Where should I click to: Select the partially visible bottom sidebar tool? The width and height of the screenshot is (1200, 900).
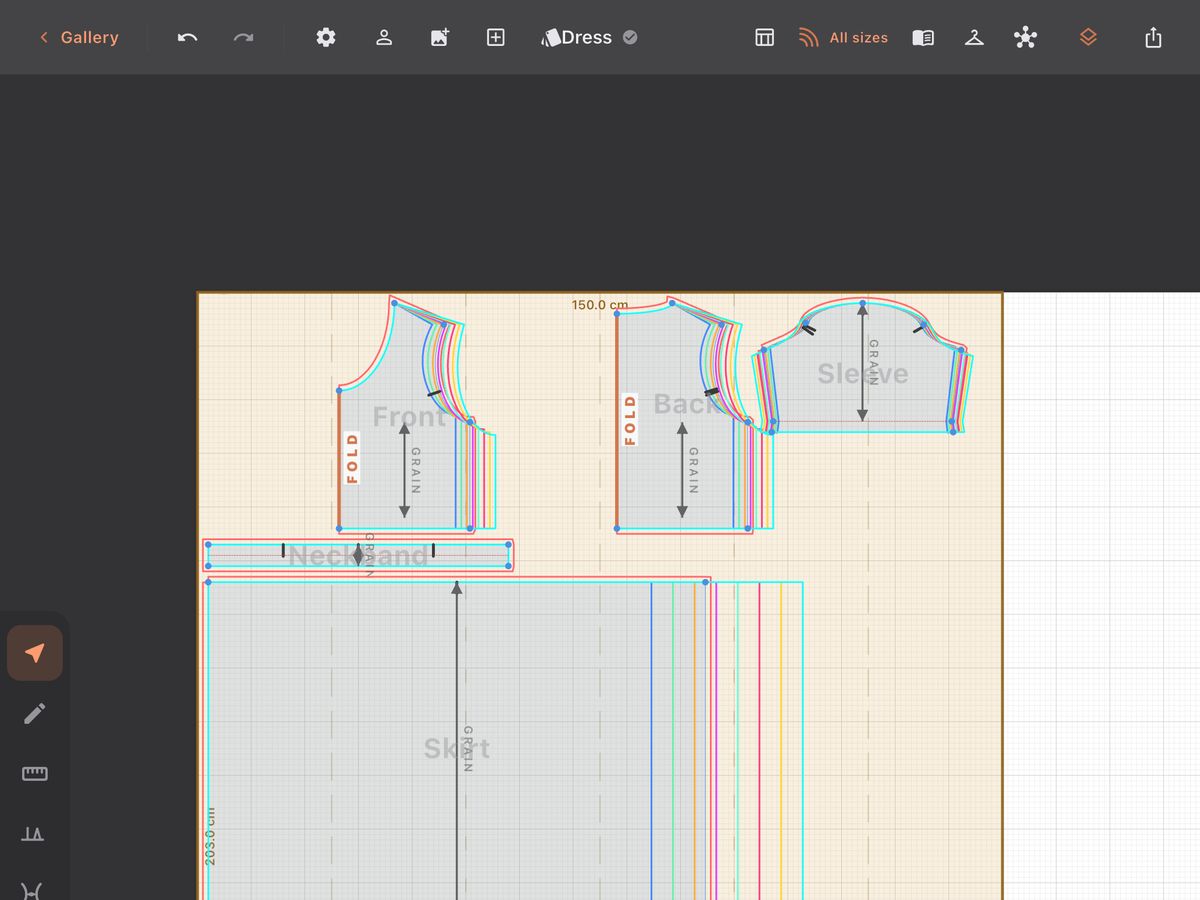tap(32, 890)
